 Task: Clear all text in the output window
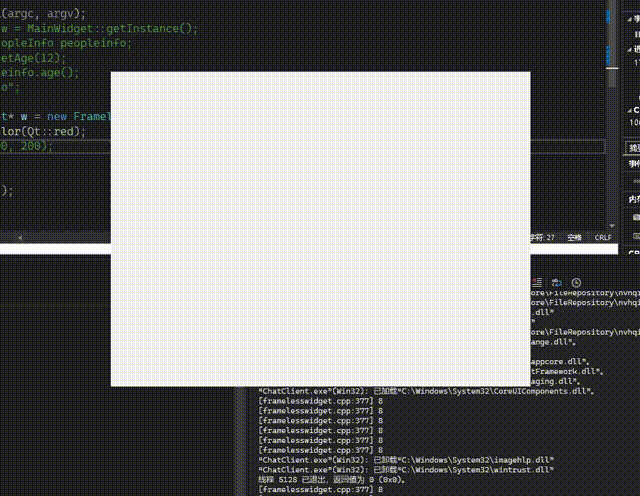tap(537, 282)
